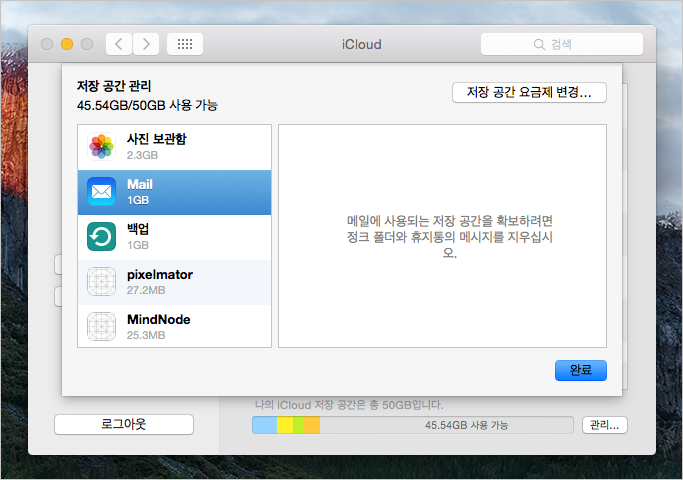Click the yellow storage bar segment

[x=285, y=425]
